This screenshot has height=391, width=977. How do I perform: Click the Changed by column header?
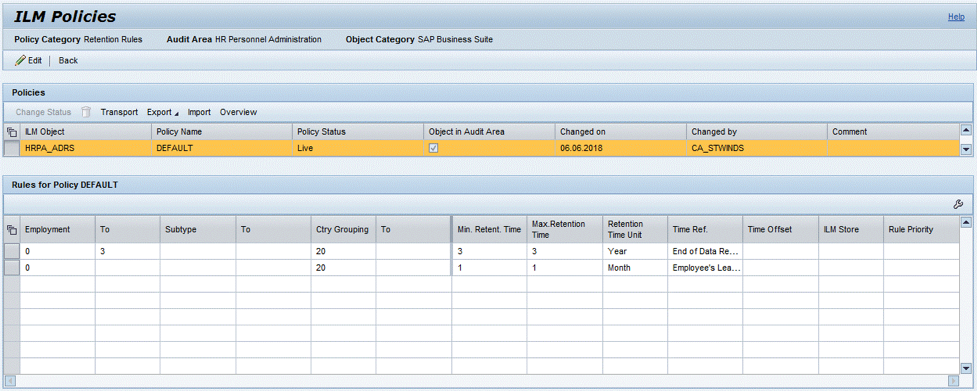(x=757, y=132)
